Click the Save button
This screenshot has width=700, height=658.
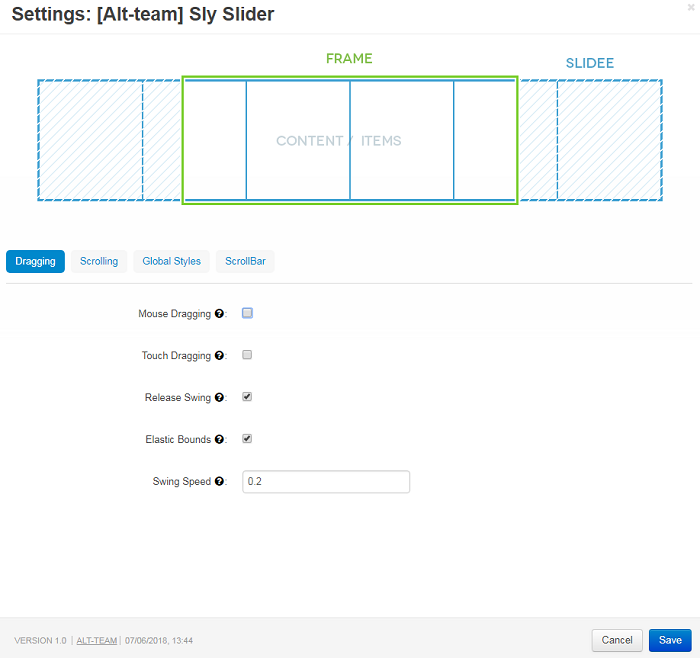[670, 640]
